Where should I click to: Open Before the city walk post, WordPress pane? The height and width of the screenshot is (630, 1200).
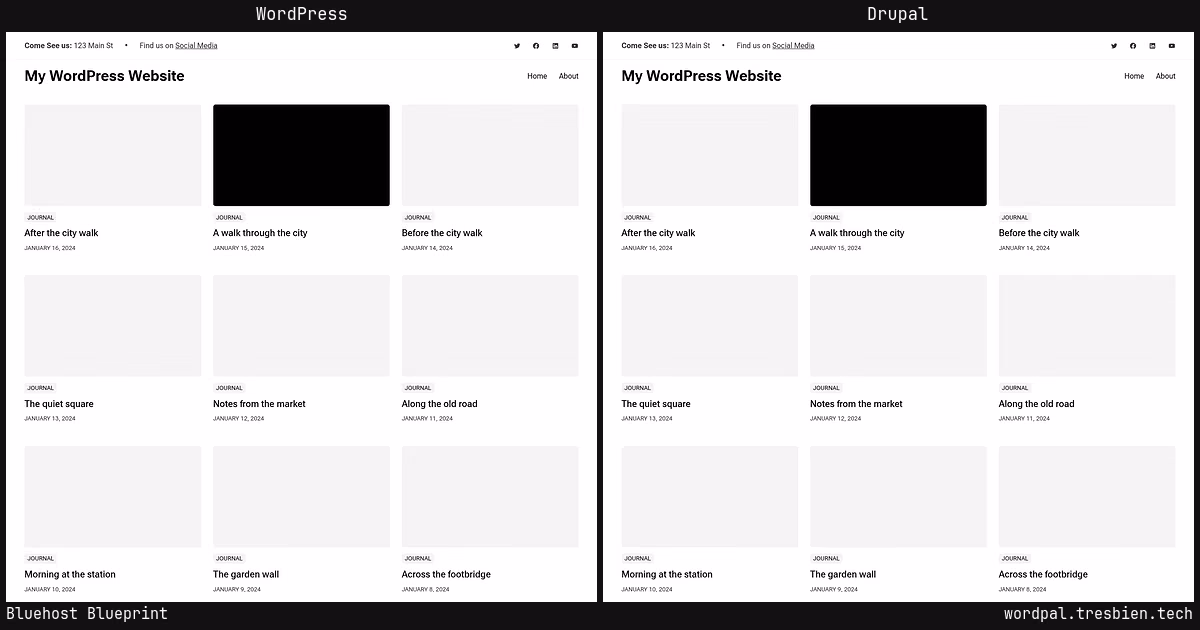tap(442, 233)
